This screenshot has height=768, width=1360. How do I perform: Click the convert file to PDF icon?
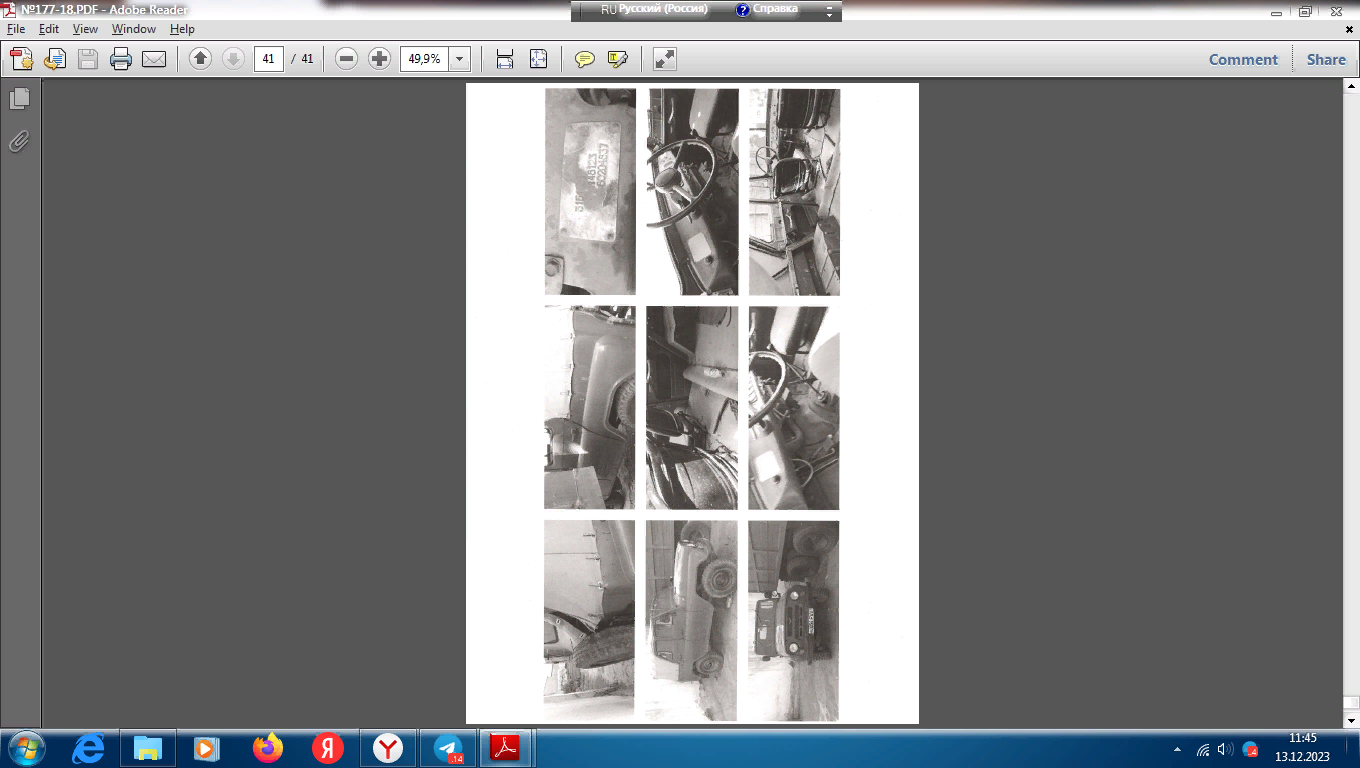(55, 59)
